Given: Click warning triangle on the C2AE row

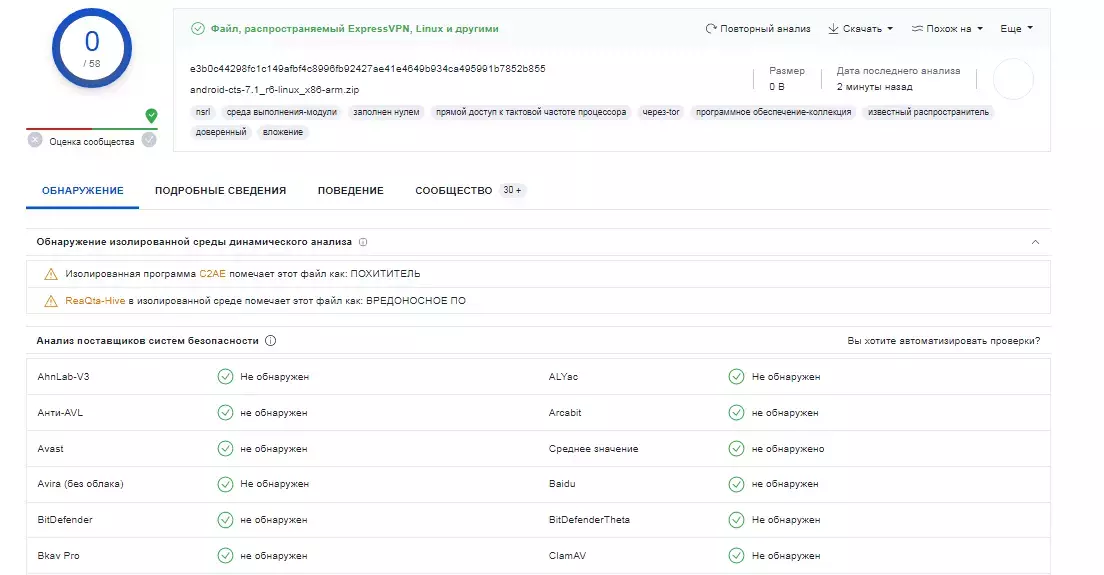Looking at the screenshot, I should tap(51, 274).
